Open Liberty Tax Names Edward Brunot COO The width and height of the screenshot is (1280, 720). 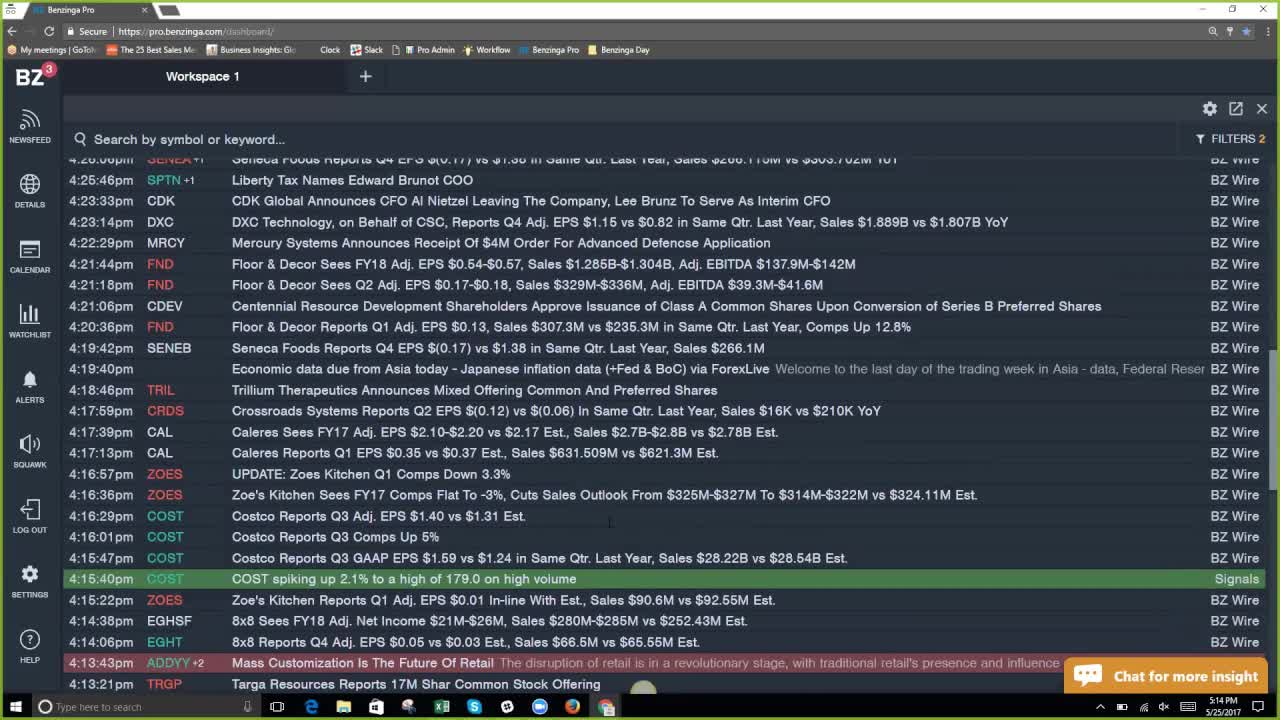tap(352, 180)
